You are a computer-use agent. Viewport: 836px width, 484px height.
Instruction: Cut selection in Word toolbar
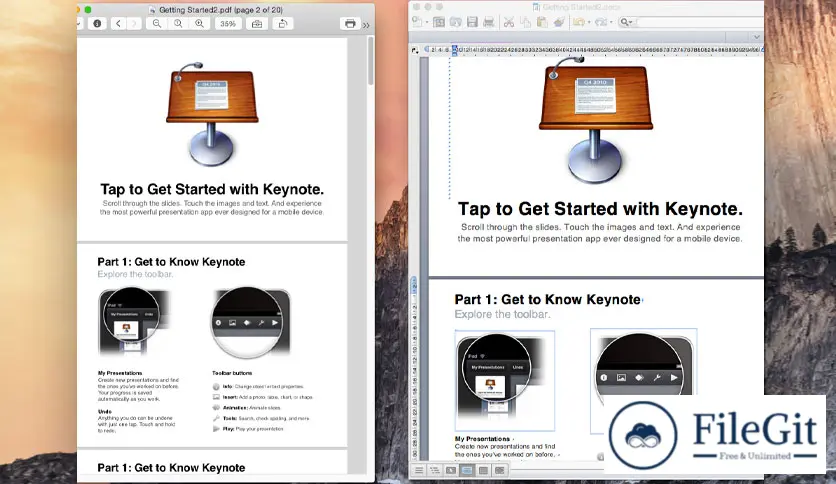pyautogui.click(x=509, y=22)
